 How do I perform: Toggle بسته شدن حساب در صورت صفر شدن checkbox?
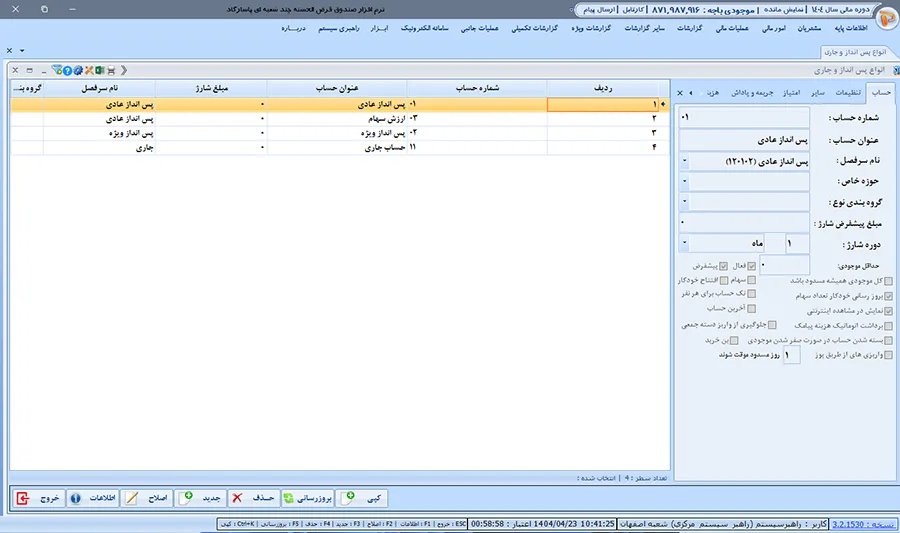[889, 341]
